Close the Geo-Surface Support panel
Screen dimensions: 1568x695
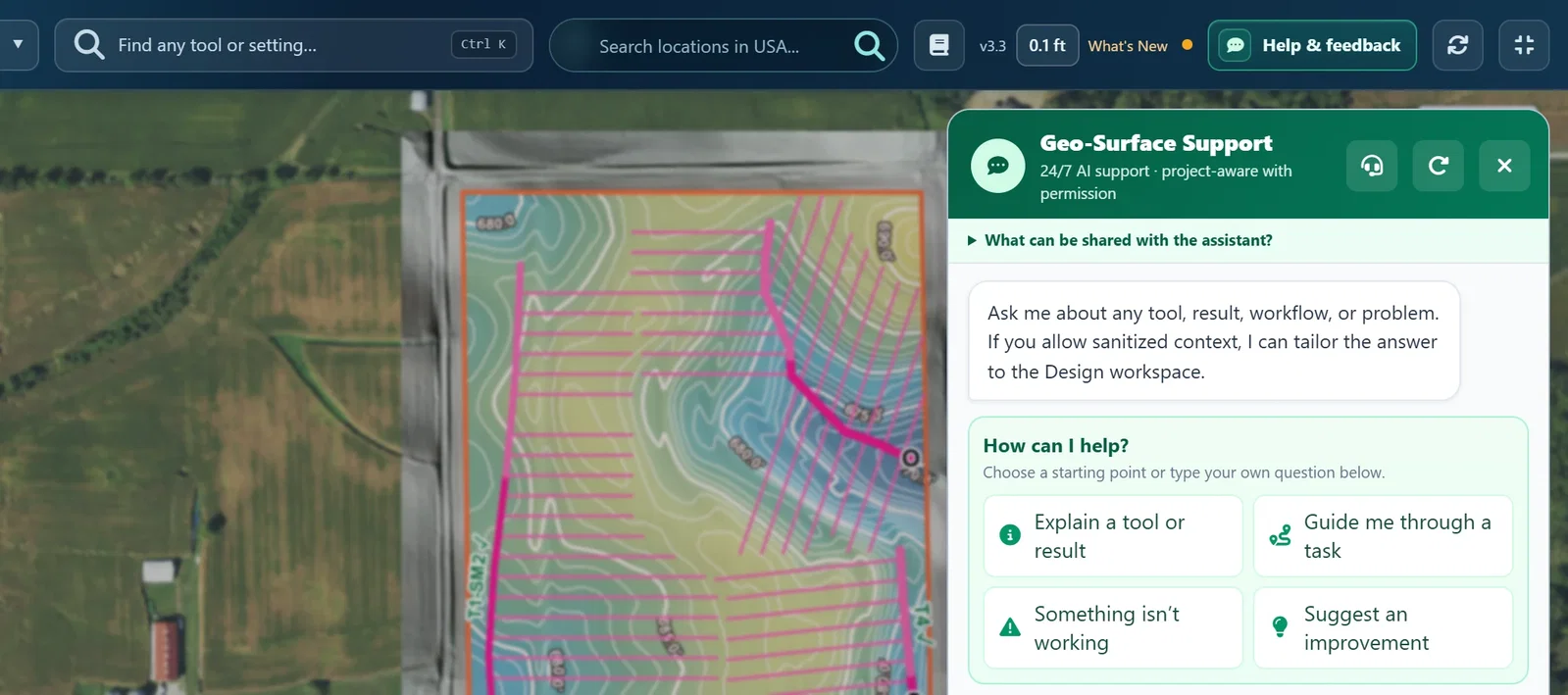(x=1504, y=166)
